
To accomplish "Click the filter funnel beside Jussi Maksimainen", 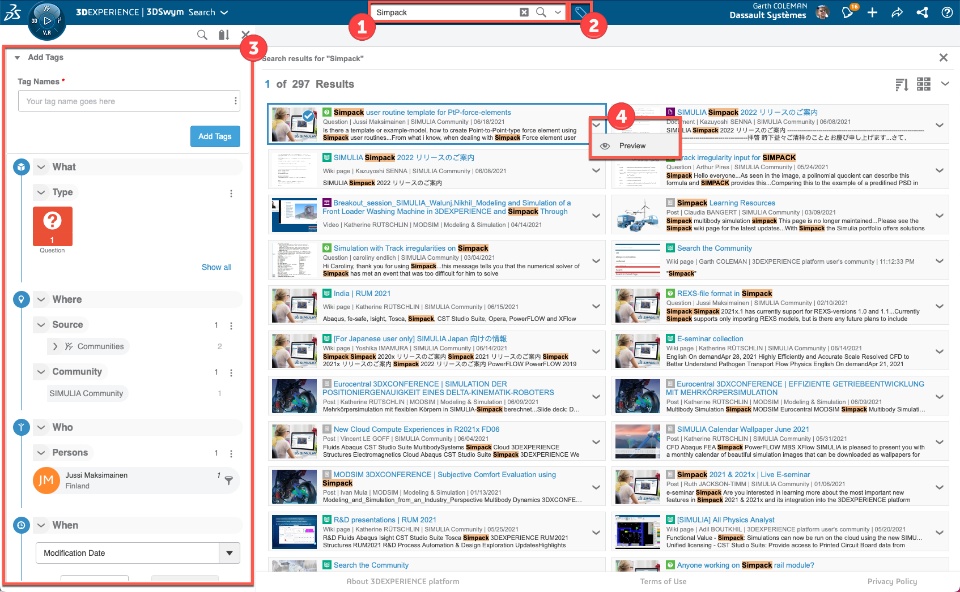I will 229,481.
